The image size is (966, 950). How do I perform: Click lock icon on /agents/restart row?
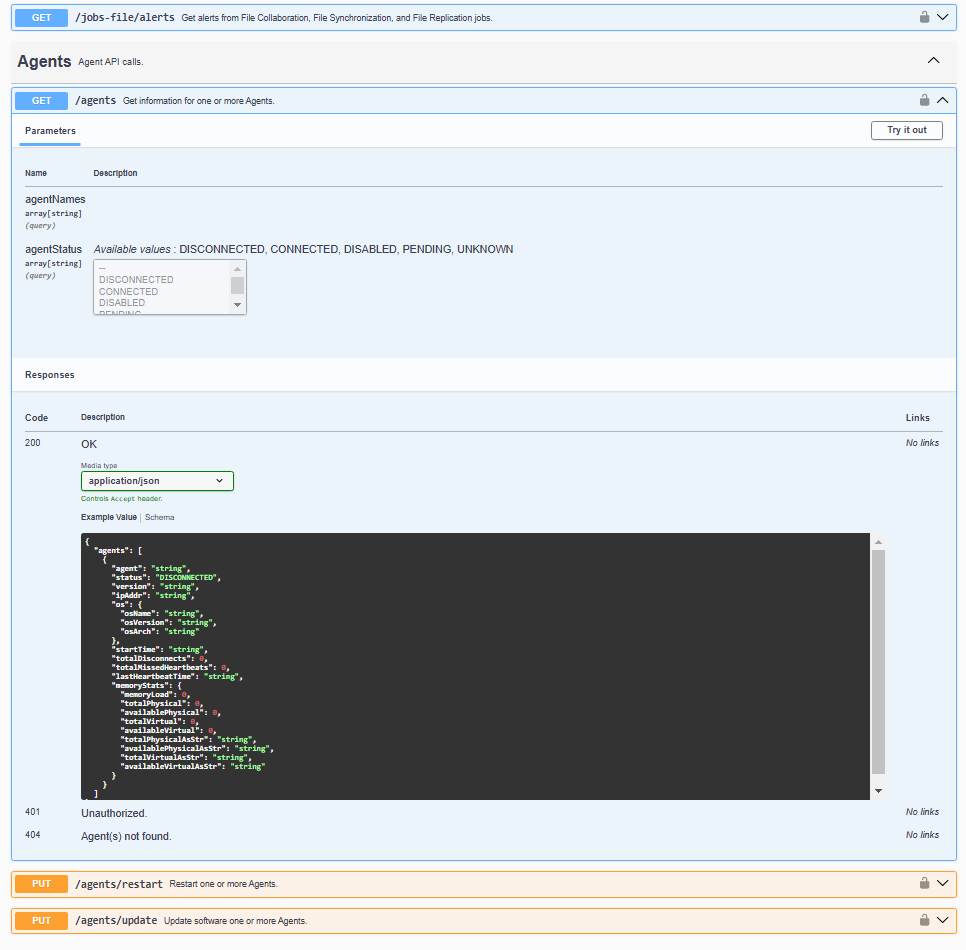[924, 883]
